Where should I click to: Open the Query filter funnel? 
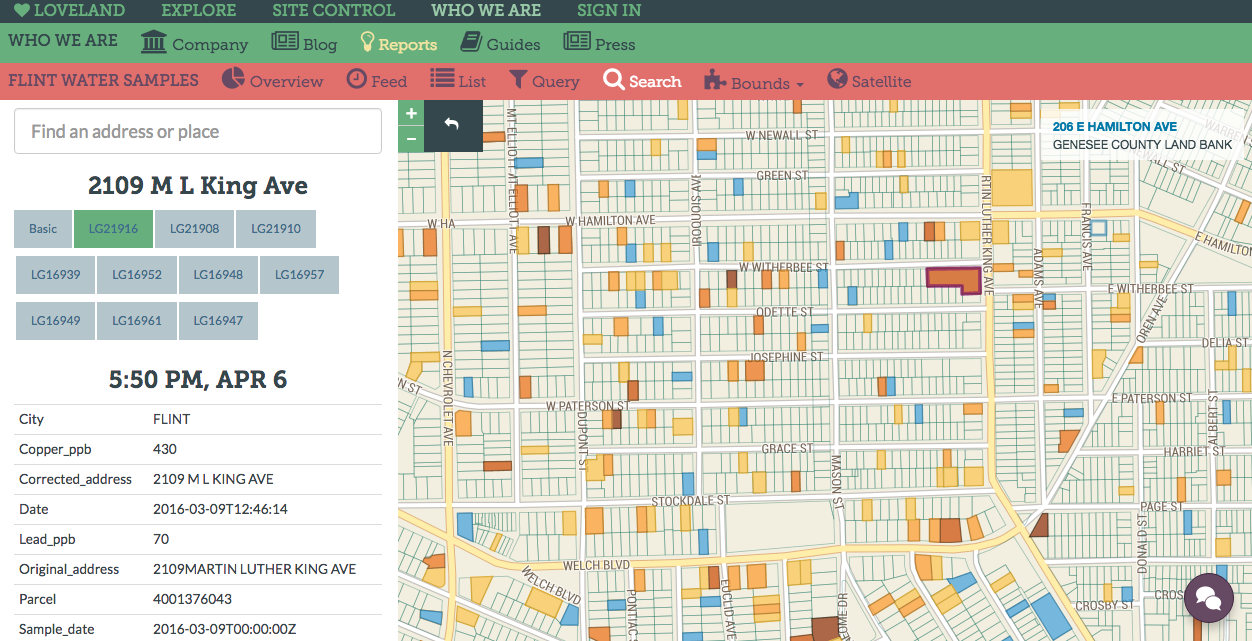click(518, 80)
